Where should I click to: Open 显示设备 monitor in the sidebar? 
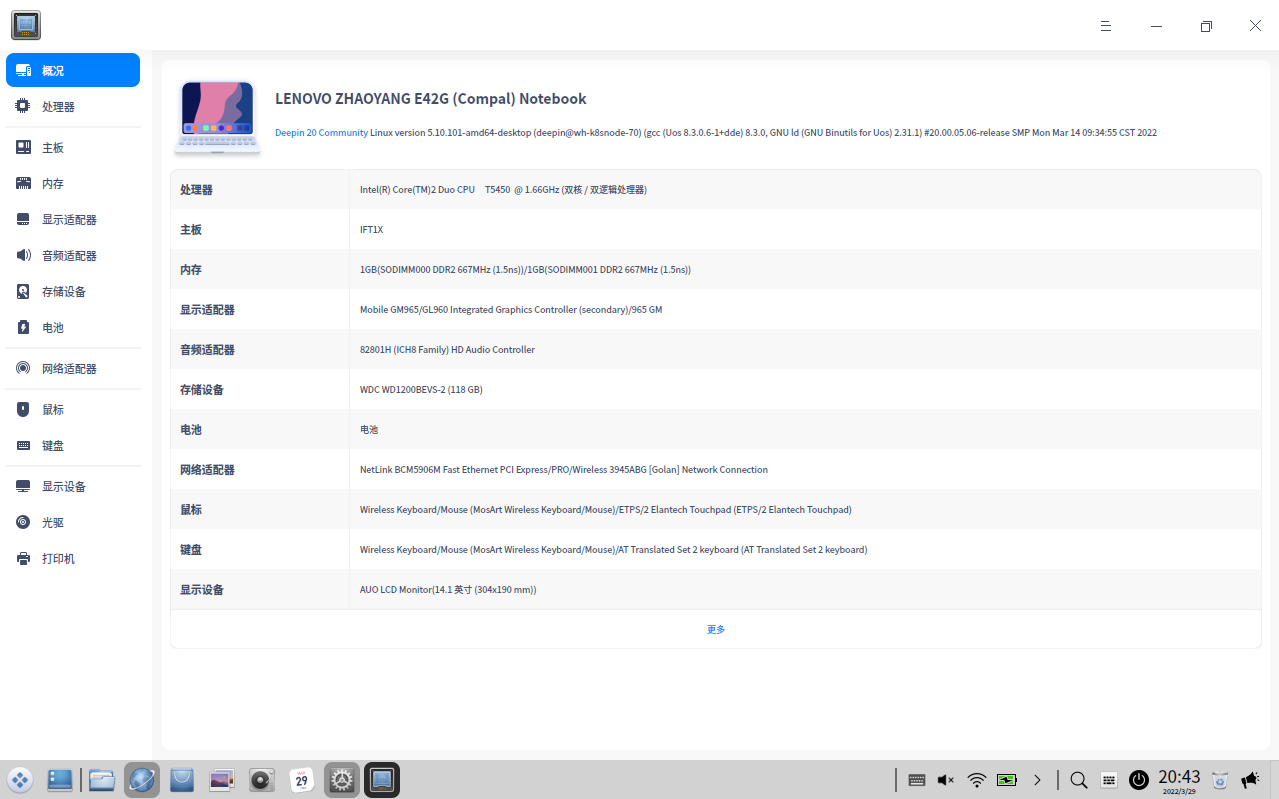(x=73, y=486)
